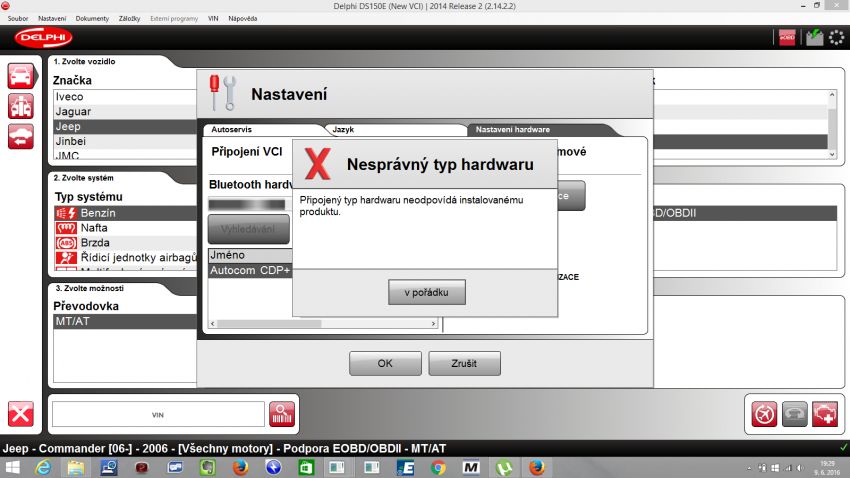Open Internet Explorer from the taskbar
Image resolution: width=850 pixels, height=478 pixels.
(43, 467)
